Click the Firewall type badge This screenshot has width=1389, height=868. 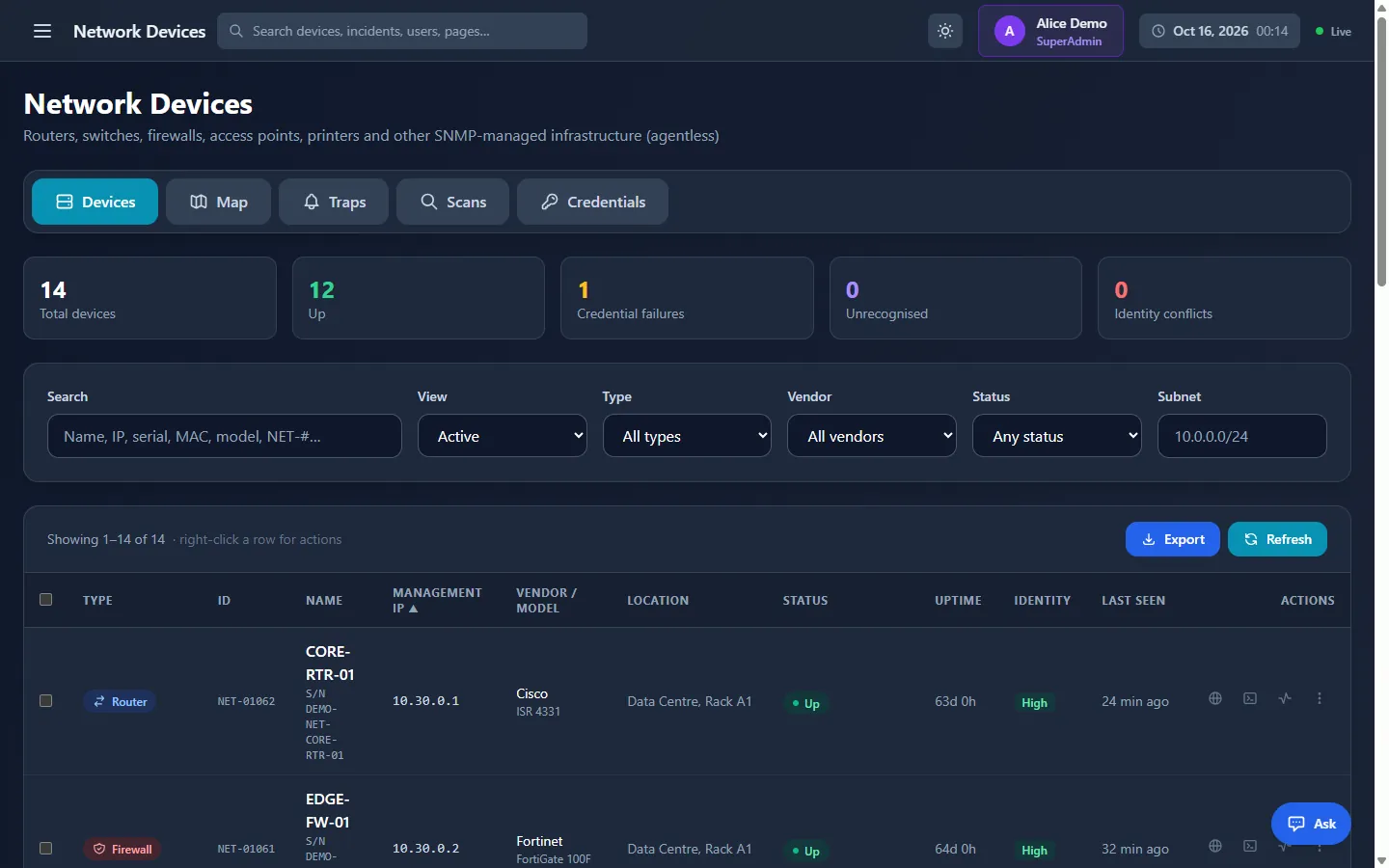[123, 850]
